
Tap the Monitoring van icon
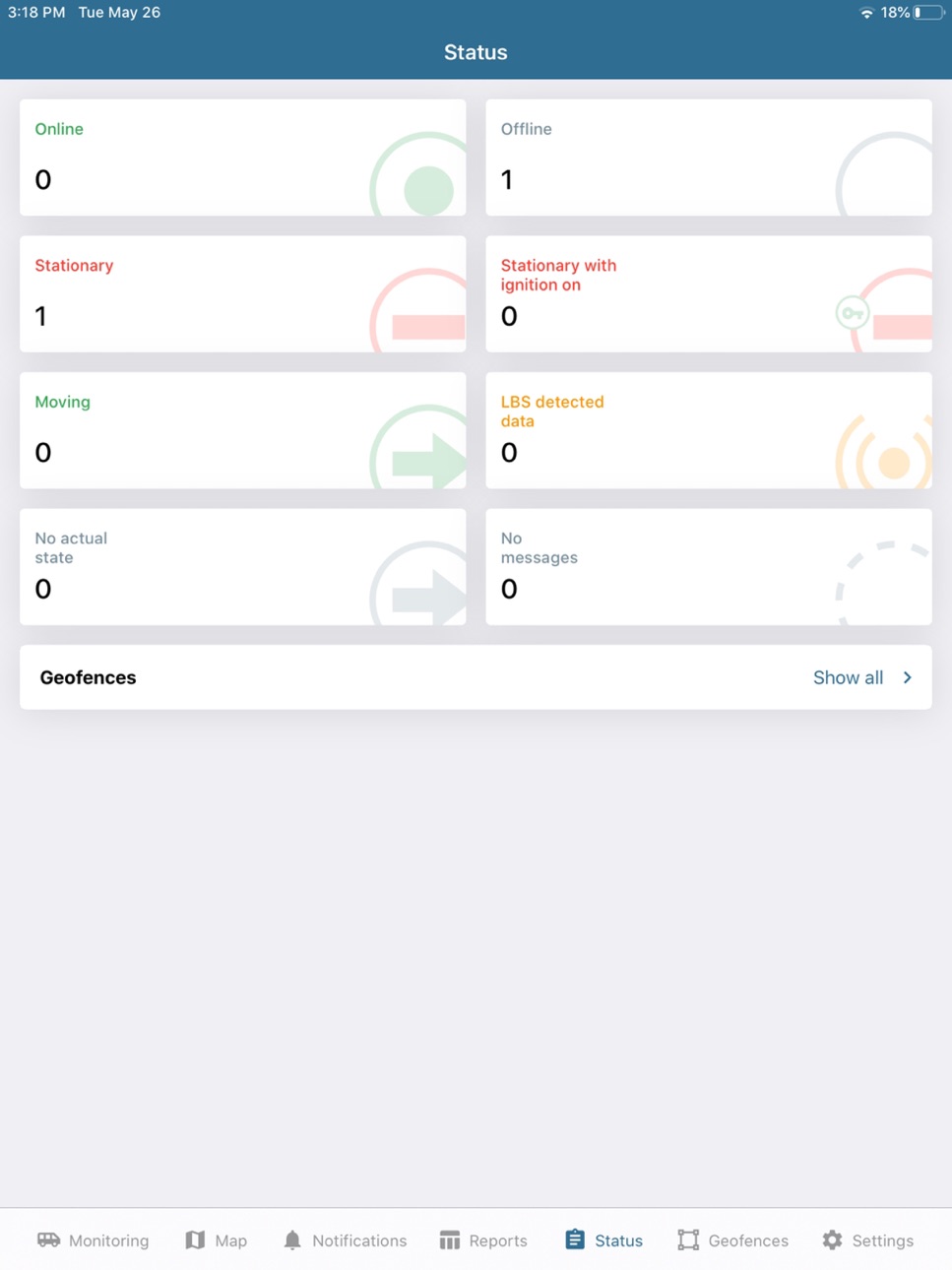point(48,1239)
